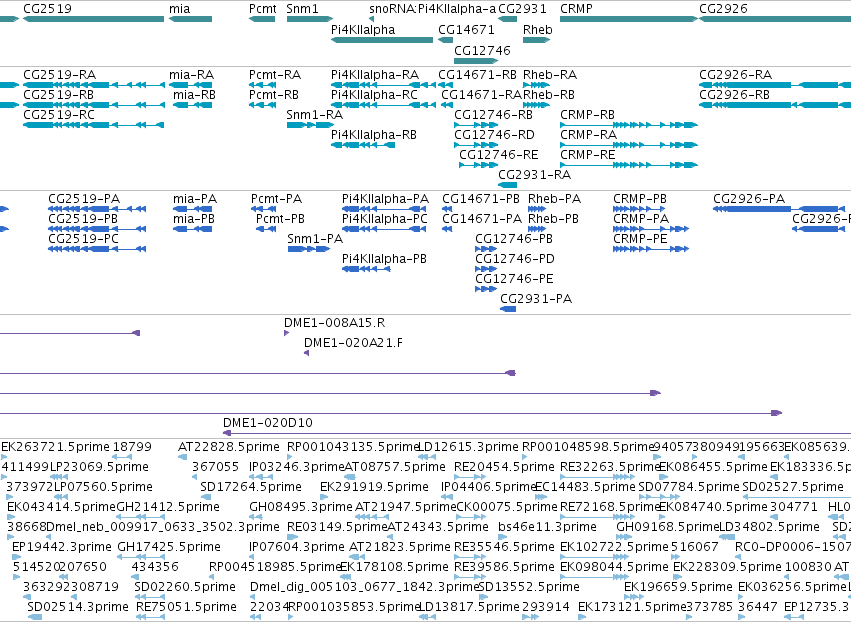Image resolution: width=851 pixels, height=622 pixels.
Task: Open transcript CG2519-RC label
Action: 59,115
